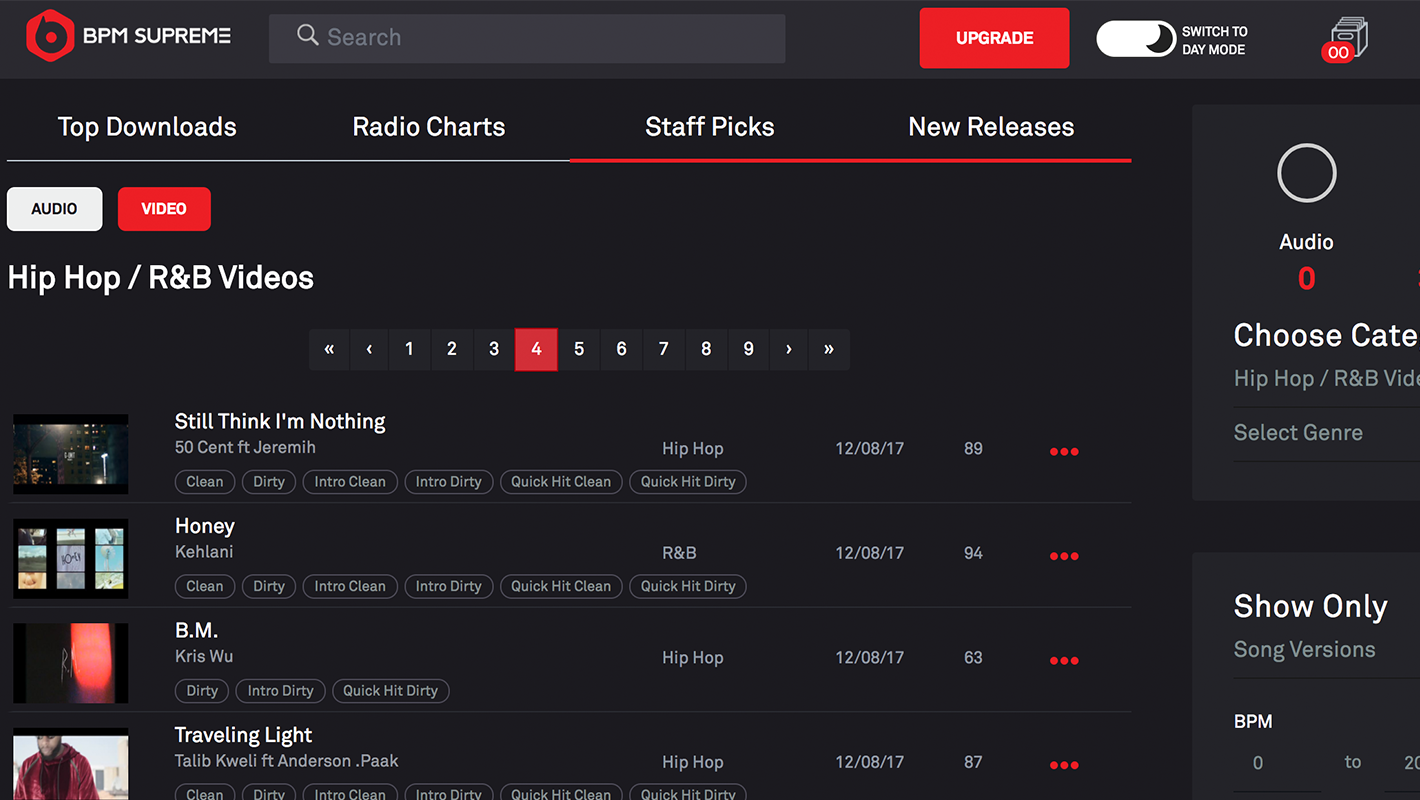Image resolution: width=1420 pixels, height=800 pixels.
Task: Switch to the Top Downloads tab
Action: [147, 127]
